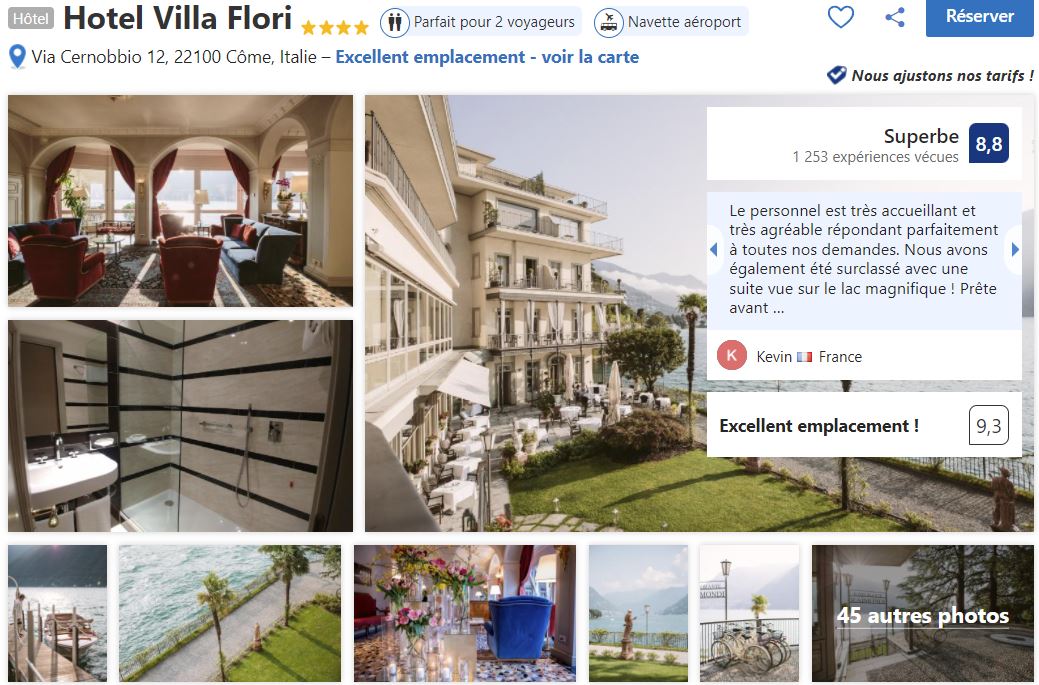Open the 8,8 review score badge
The height and width of the screenshot is (685, 1039).
989,143
